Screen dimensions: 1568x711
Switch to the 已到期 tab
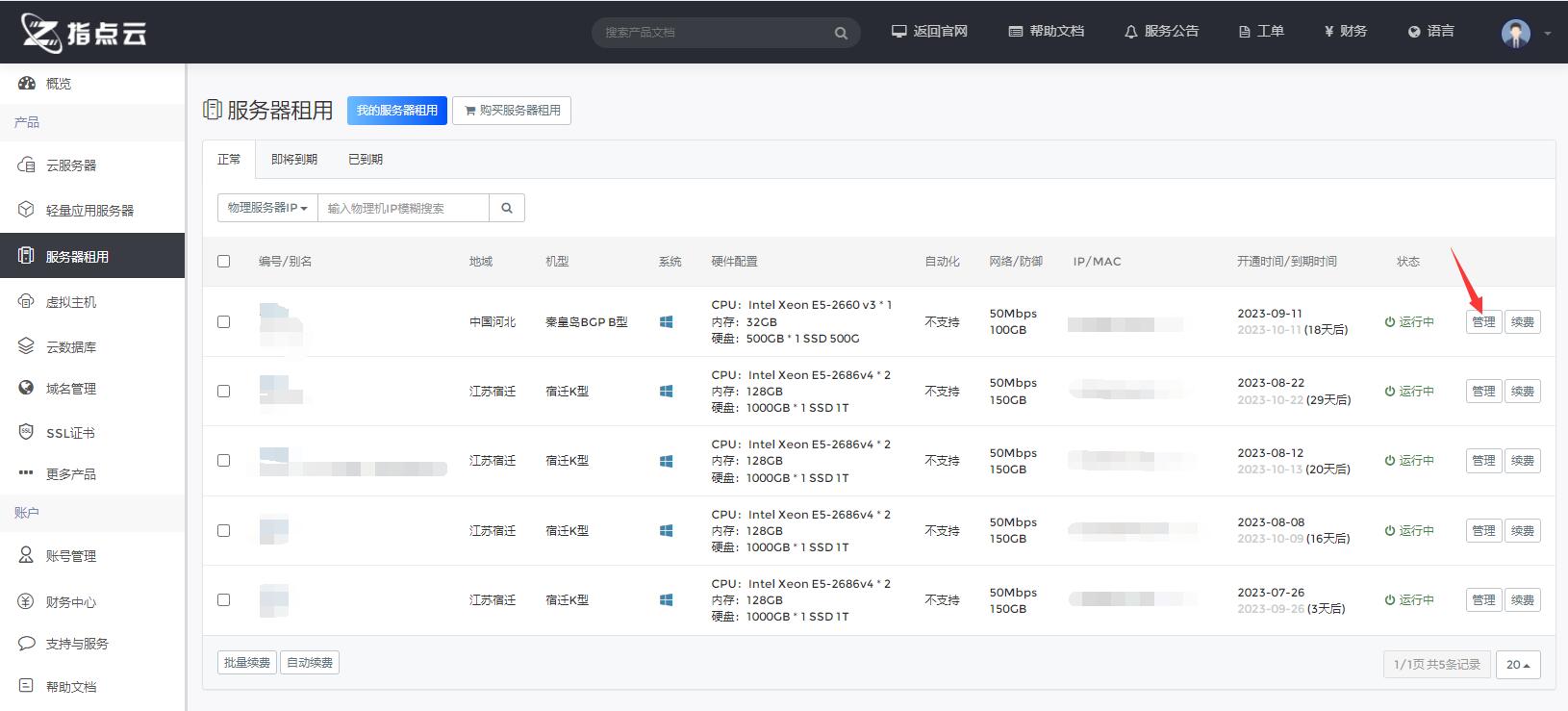366,160
